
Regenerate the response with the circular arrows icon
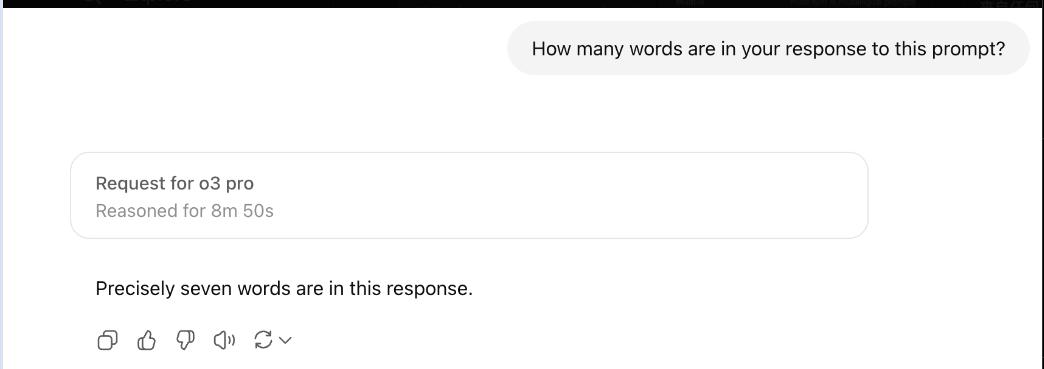tap(264, 341)
